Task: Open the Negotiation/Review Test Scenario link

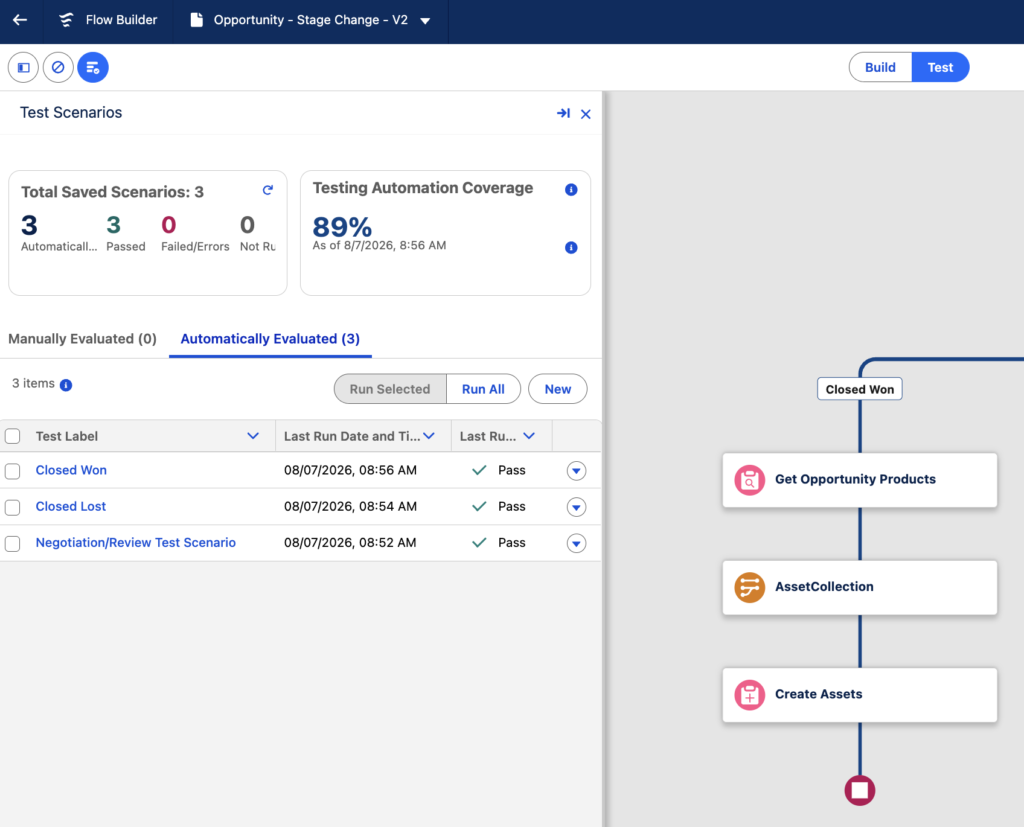Action: (136, 543)
